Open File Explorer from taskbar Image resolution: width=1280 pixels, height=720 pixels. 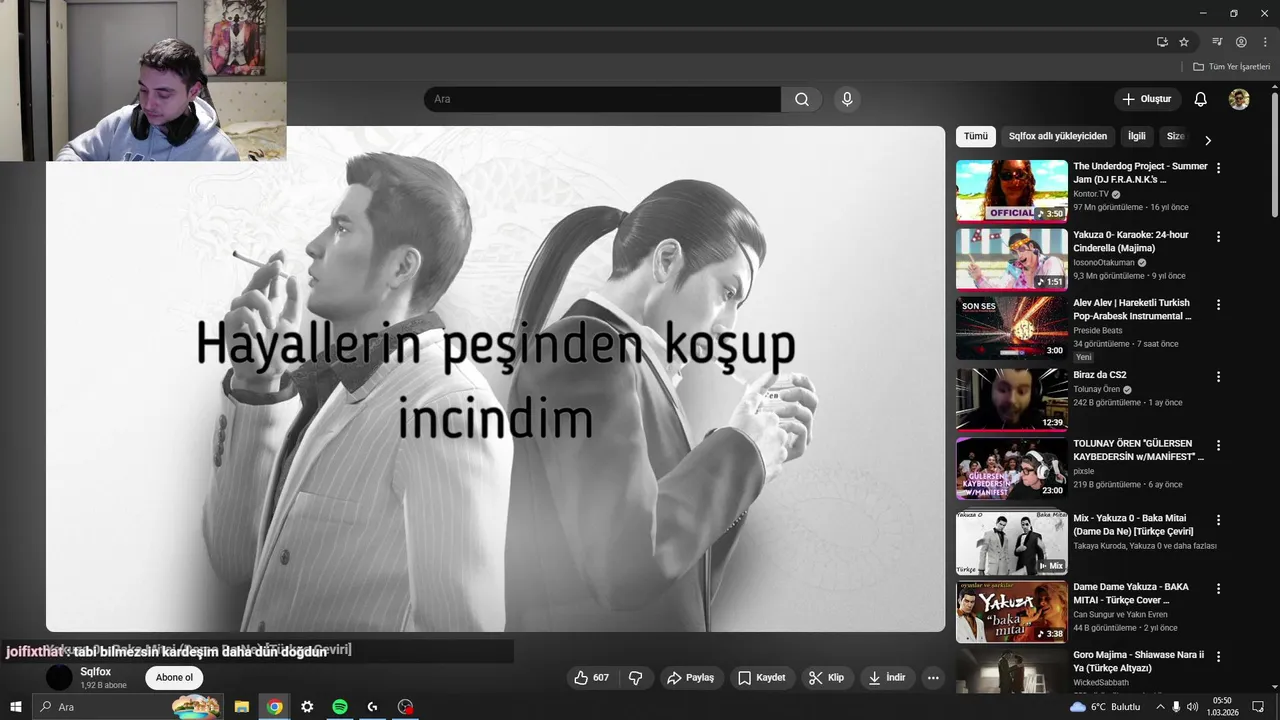(x=242, y=707)
